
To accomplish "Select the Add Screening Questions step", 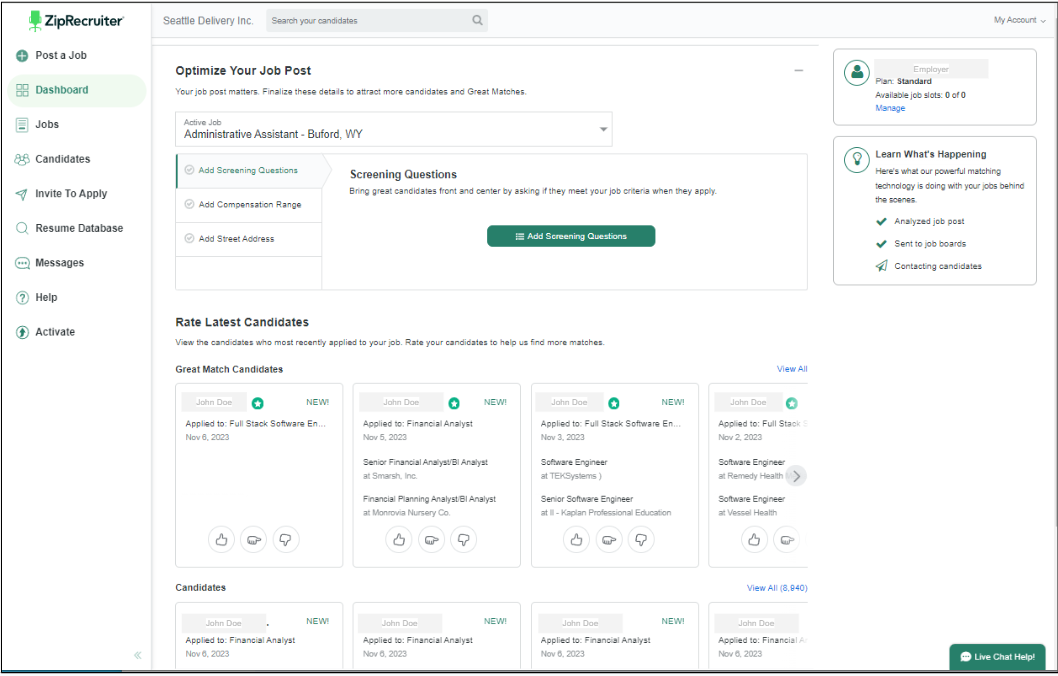I will 249,170.
